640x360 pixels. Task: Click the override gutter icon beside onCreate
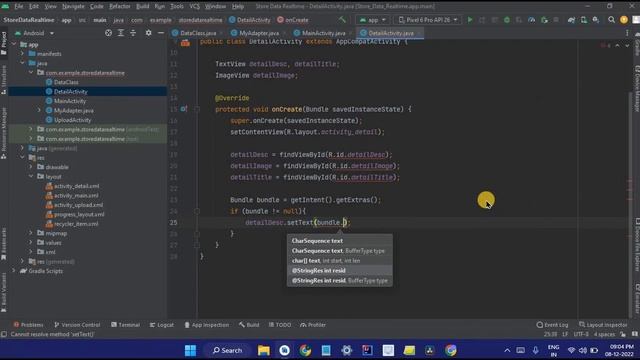click(x=184, y=109)
